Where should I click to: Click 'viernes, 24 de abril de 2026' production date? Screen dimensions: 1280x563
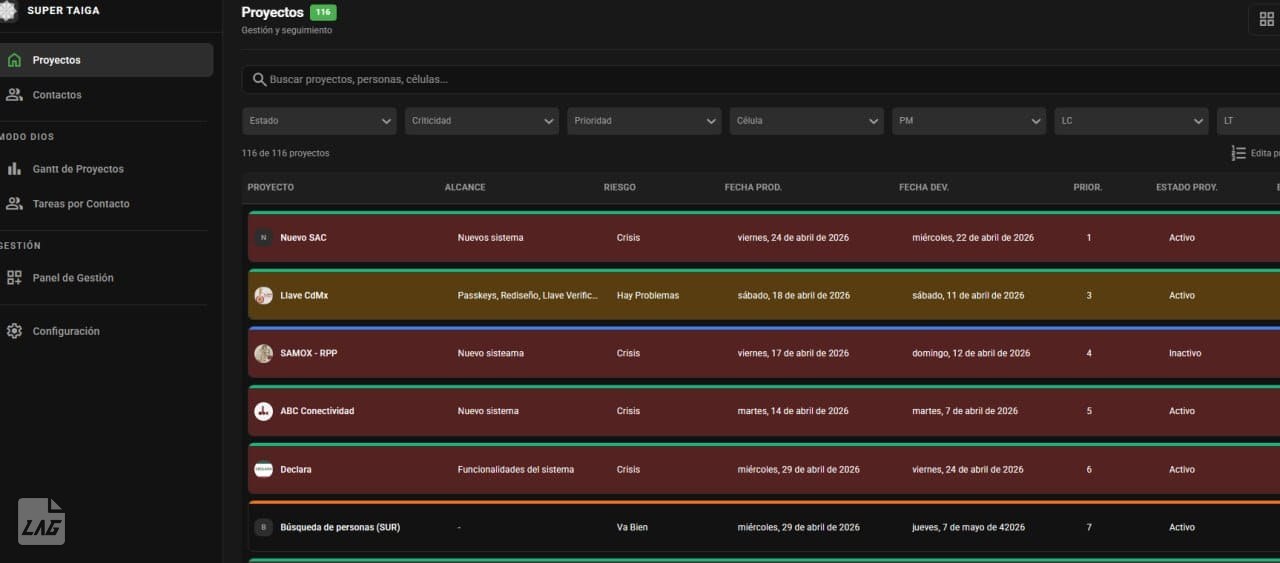[x=793, y=238]
